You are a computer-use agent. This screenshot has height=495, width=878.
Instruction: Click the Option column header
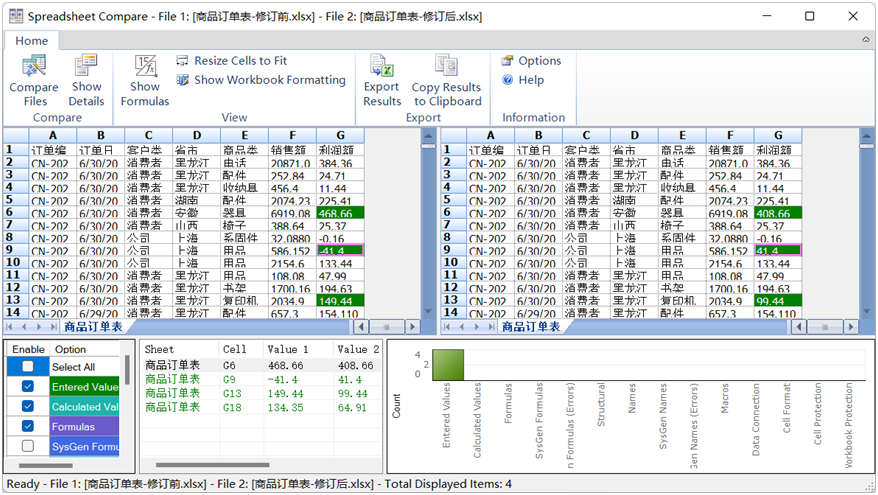tap(85, 349)
